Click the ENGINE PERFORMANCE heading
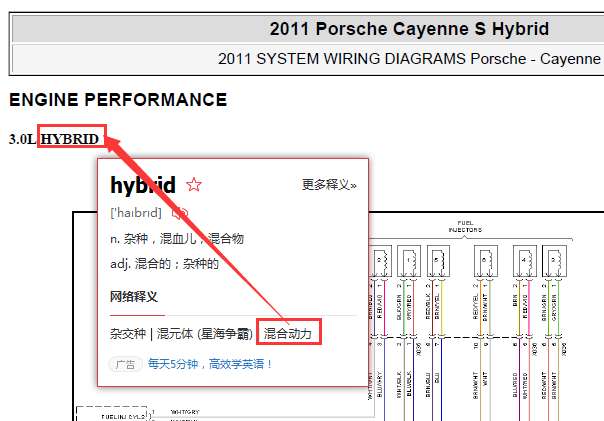Image resolution: width=604 pixels, height=421 pixels. [118, 100]
